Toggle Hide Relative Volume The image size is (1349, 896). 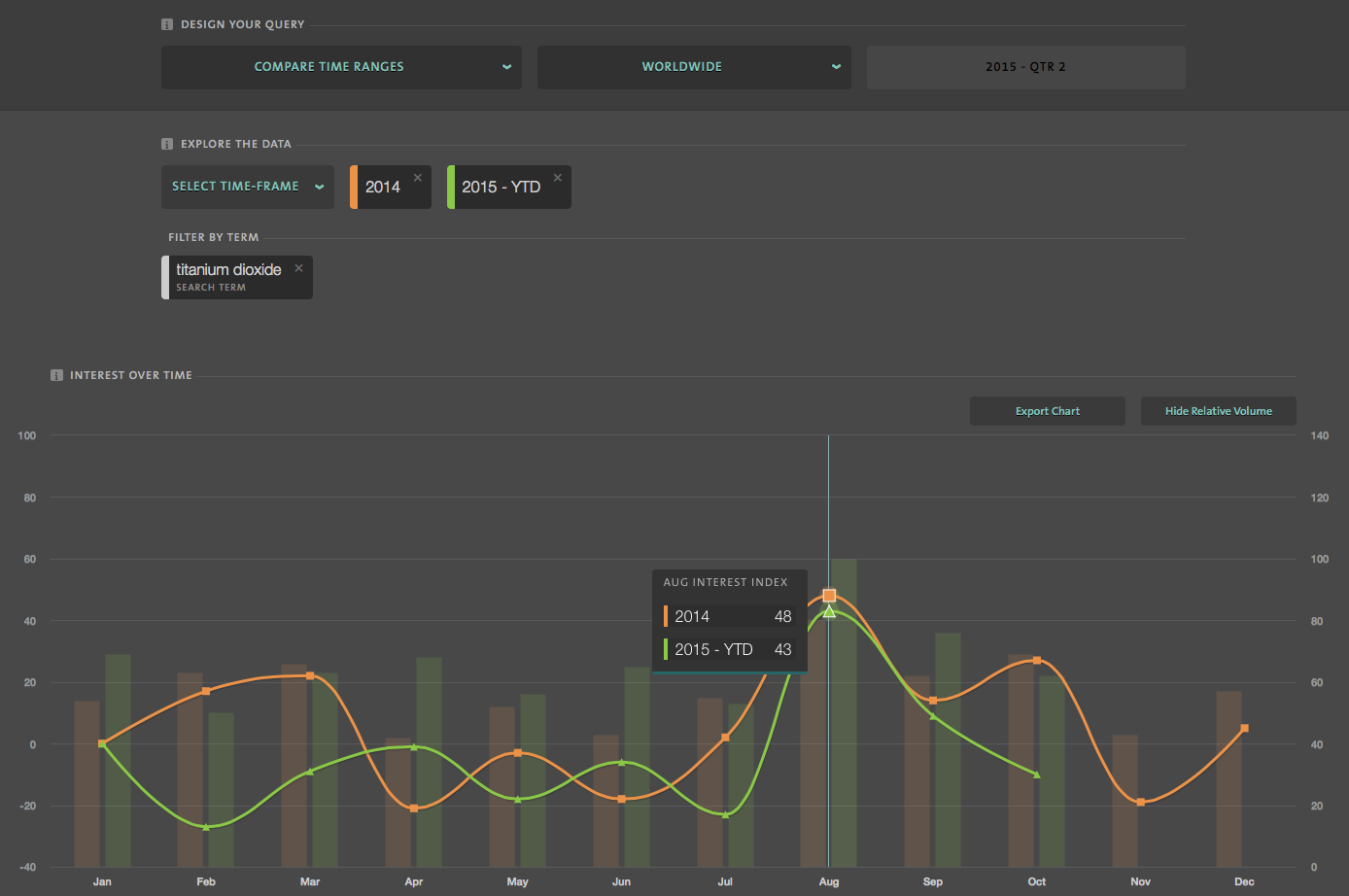(1218, 411)
